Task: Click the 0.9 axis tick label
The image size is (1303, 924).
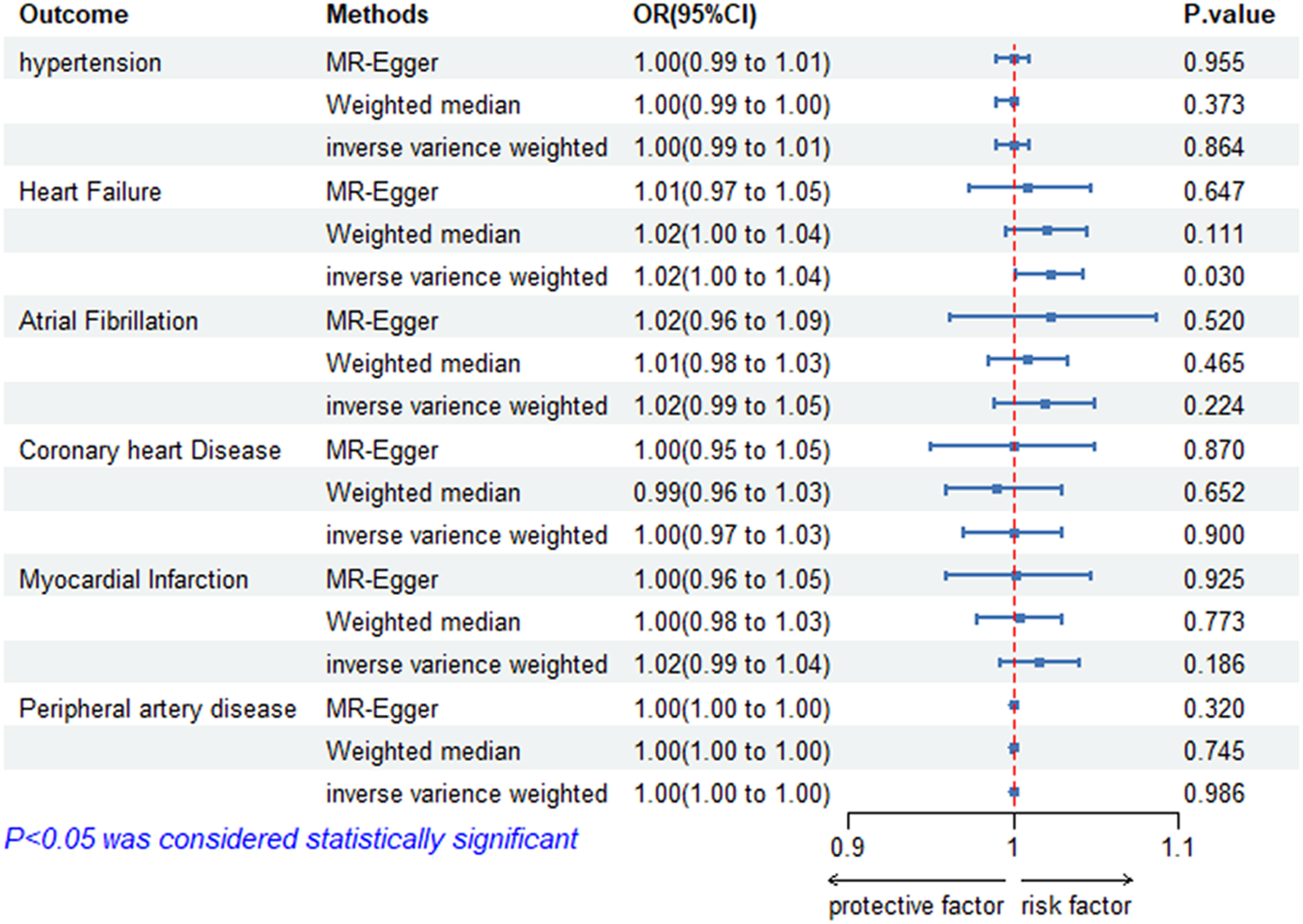Action: pos(847,848)
